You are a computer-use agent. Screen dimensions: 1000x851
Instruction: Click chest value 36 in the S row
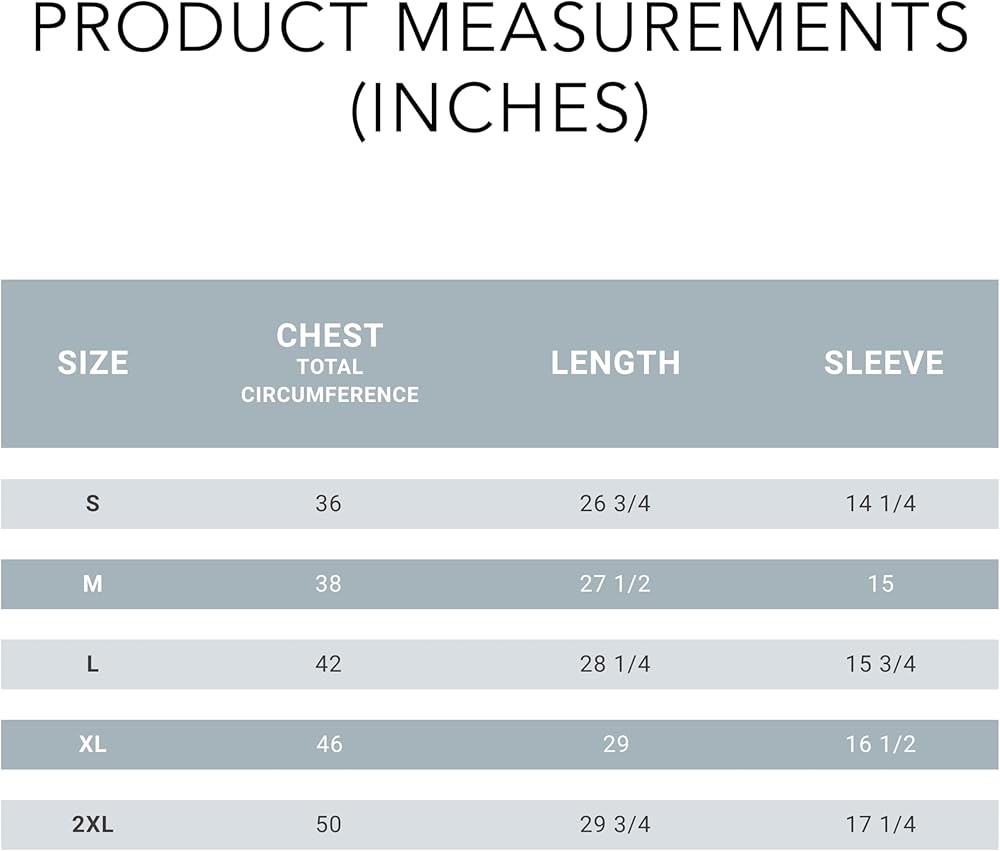[328, 504]
